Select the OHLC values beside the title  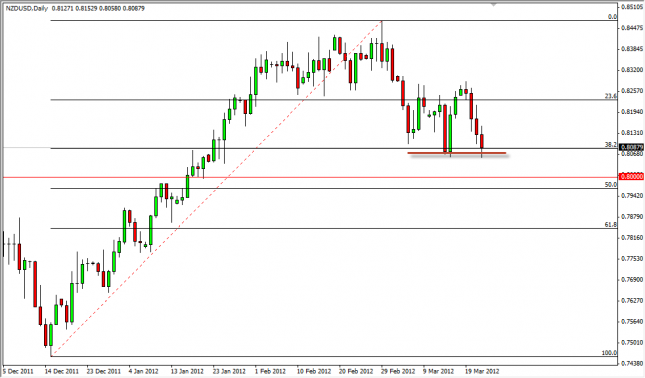[x=98, y=8]
